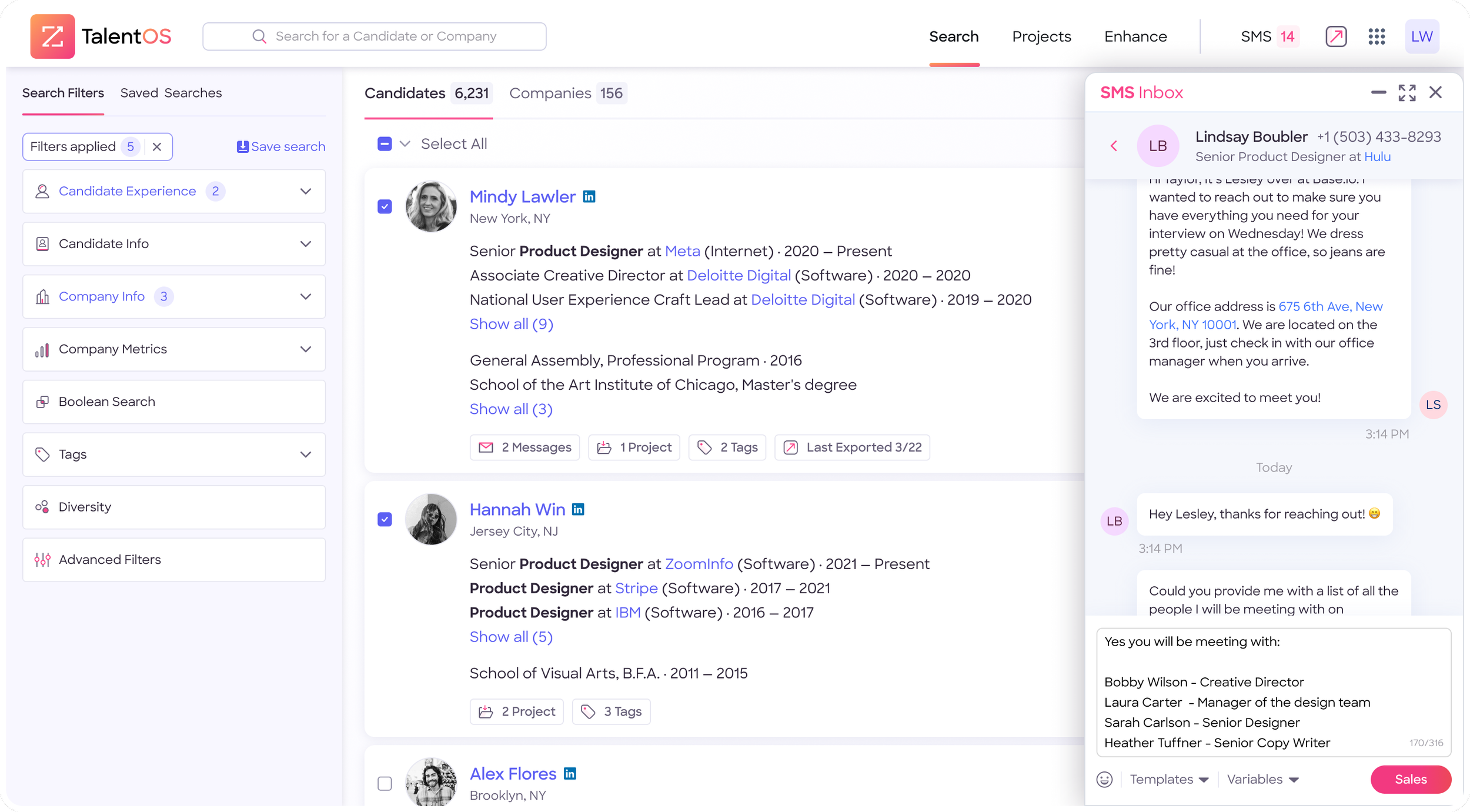Screen dimensions: 1470x812
Task: Open the Templates dropdown
Action: tap(1168, 779)
